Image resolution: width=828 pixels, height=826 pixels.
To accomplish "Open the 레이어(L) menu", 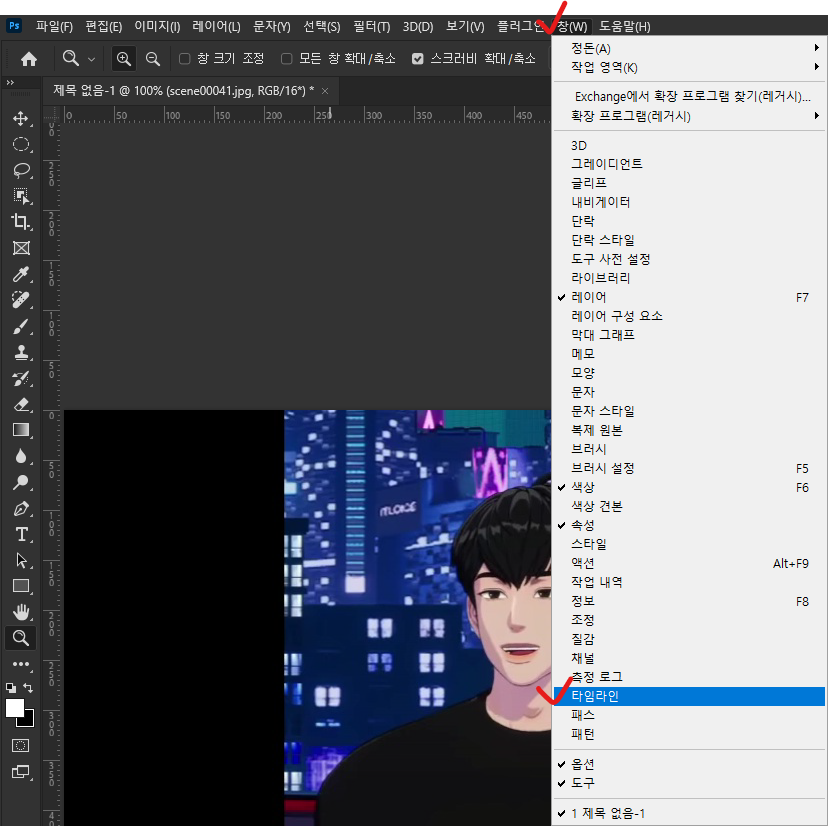I will 216,26.
